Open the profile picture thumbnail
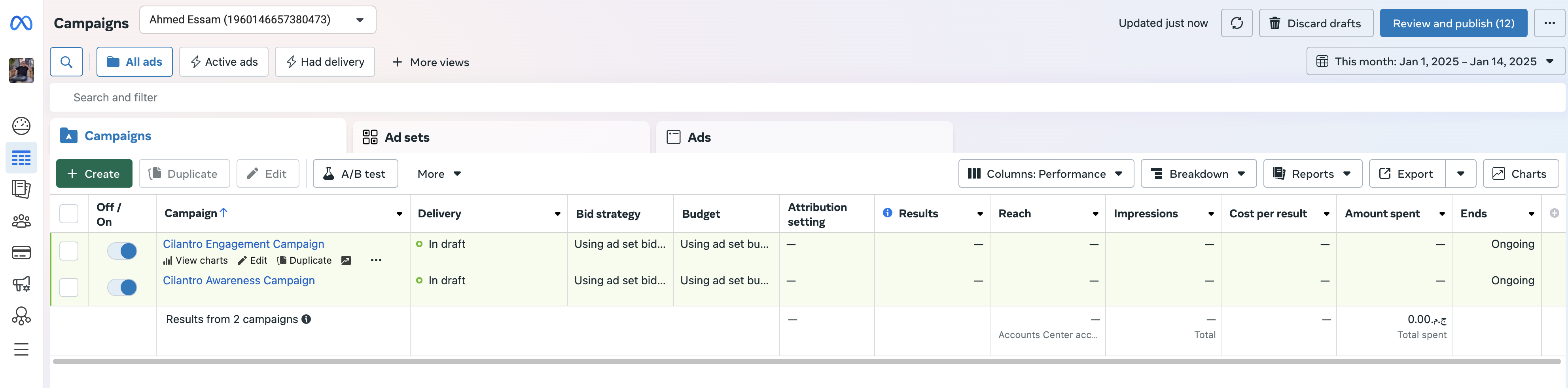1568x388 pixels. [x=21, y=70]
